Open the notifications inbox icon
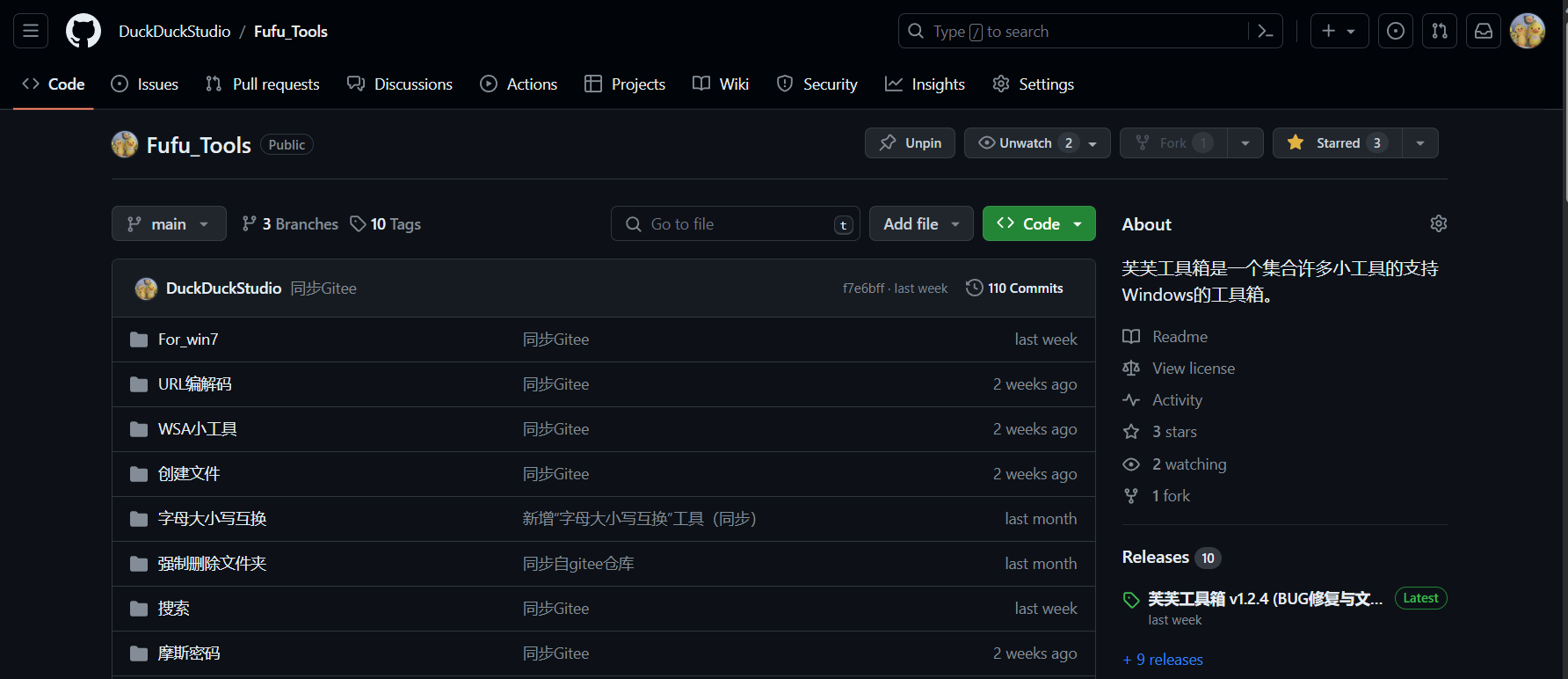Image resolution: width=1568 pixels, height=679 pixels. pyautogui.click(x=1484, y=32)
